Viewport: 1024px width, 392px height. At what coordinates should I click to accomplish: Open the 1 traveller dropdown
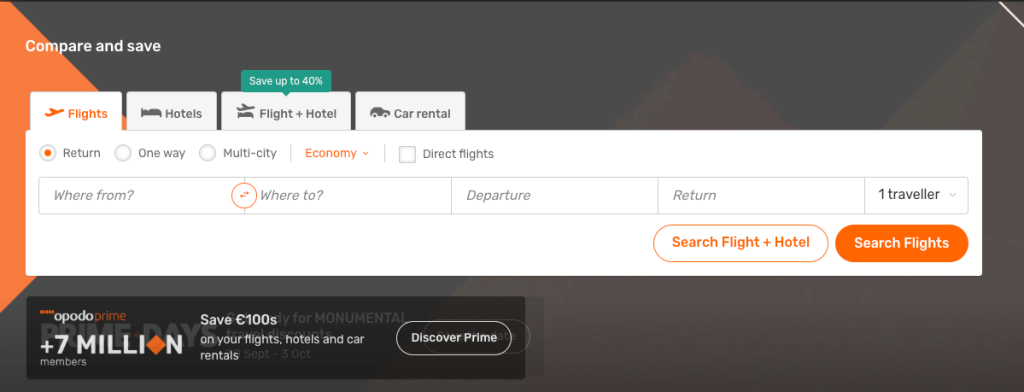click(916, 195)
